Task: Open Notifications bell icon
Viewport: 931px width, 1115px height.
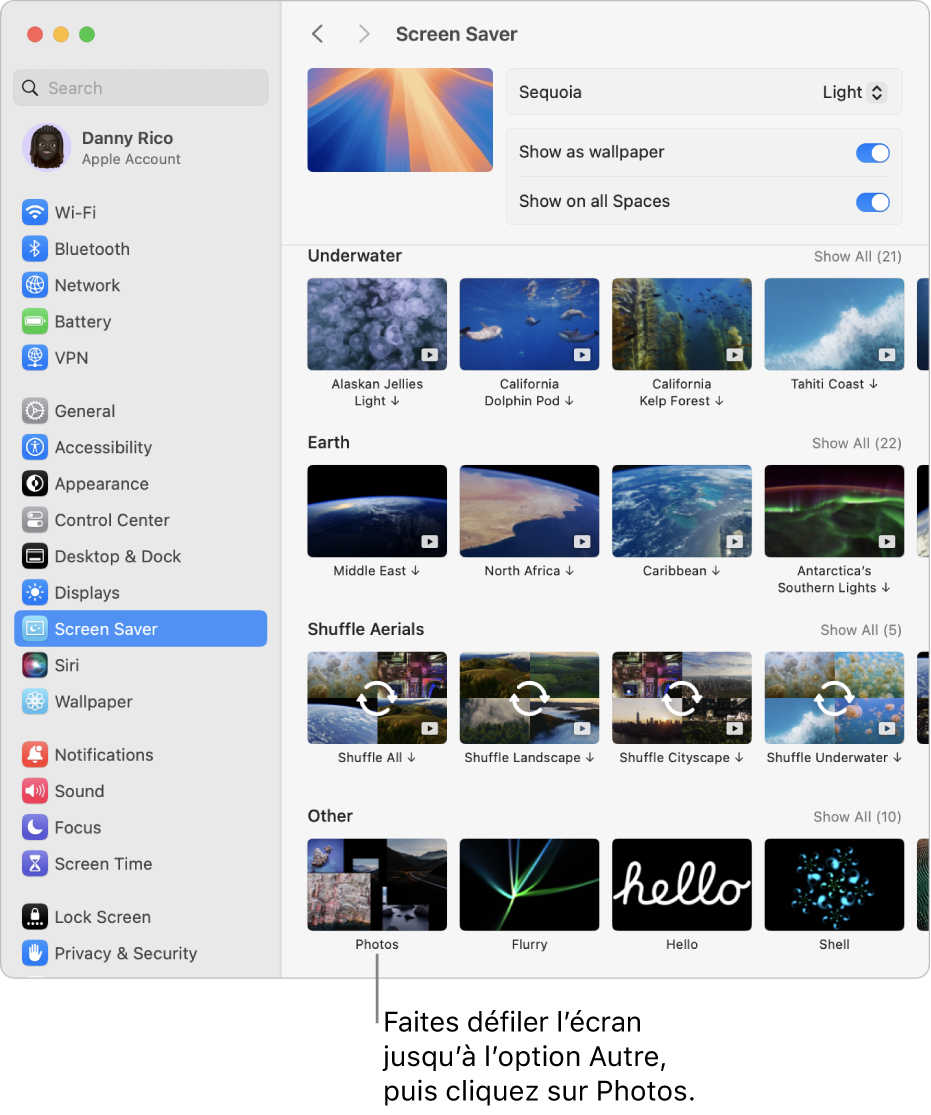Action: click(x=34, y=754)
